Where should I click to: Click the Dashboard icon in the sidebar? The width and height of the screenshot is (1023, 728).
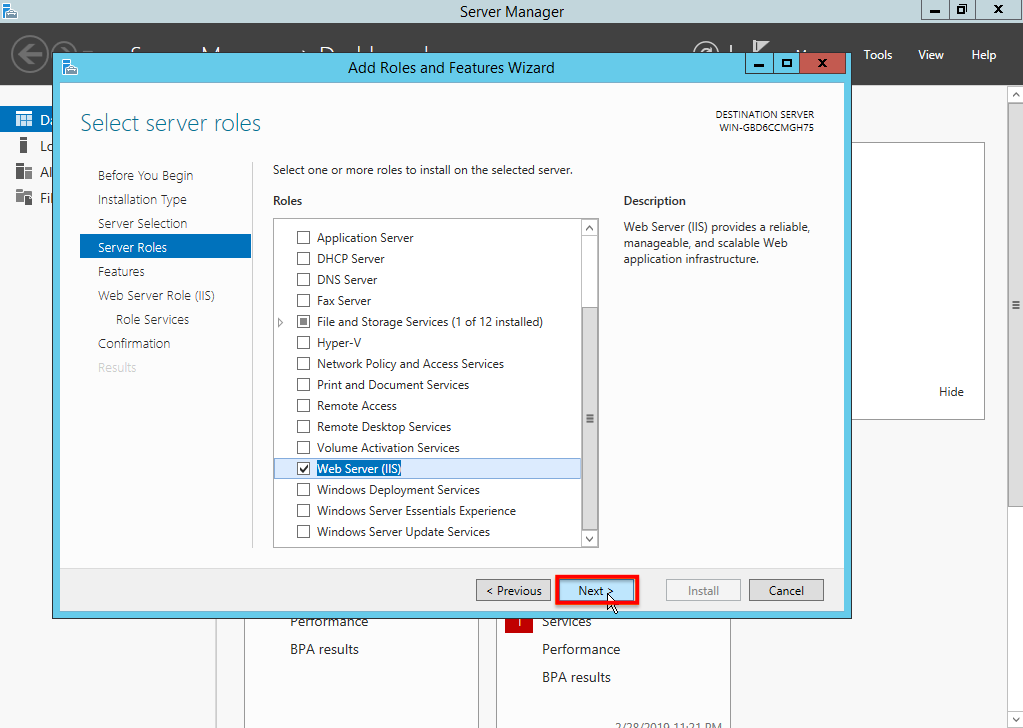23,119
